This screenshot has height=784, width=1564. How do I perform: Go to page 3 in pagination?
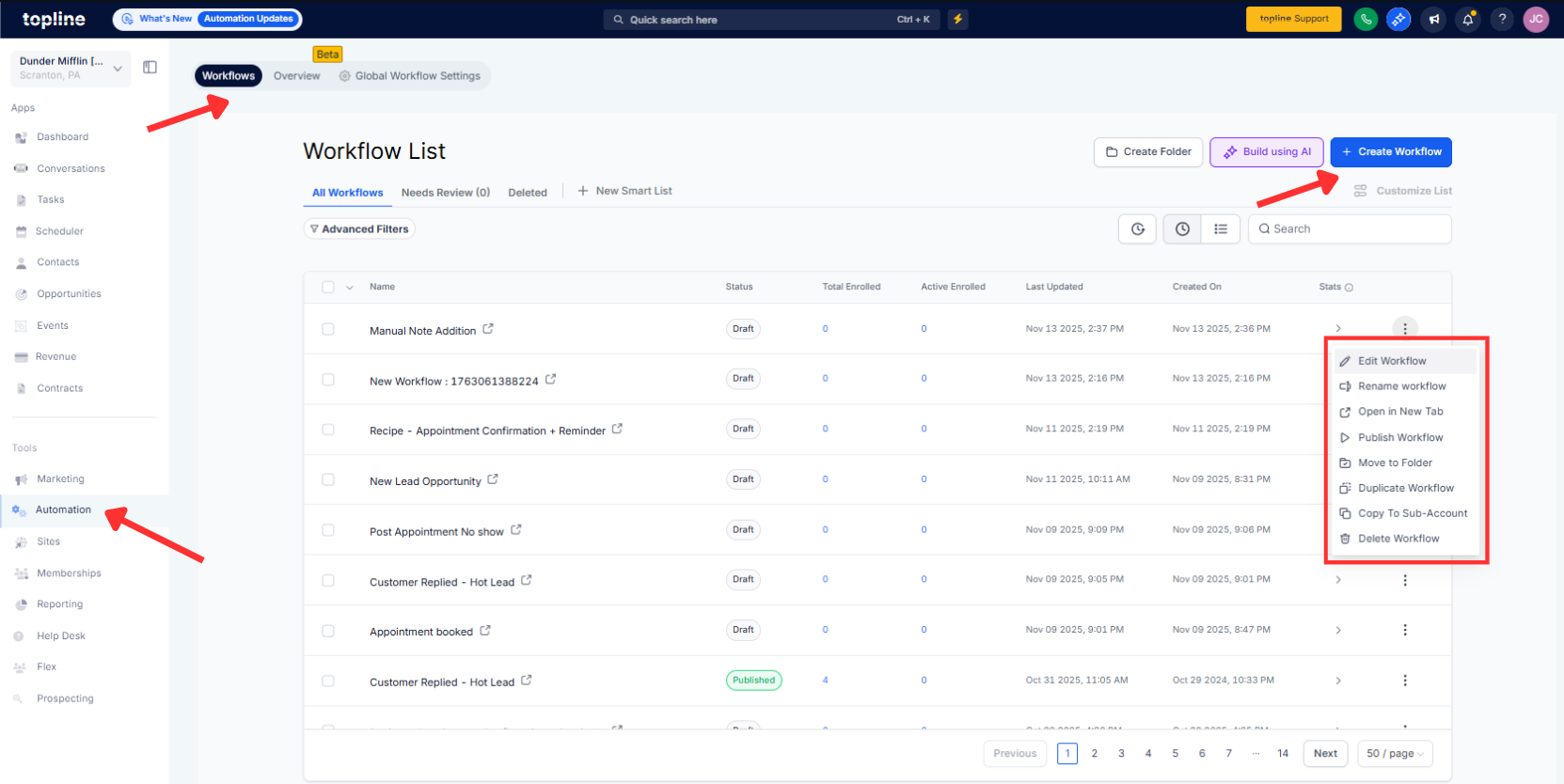click(1121, 753)
